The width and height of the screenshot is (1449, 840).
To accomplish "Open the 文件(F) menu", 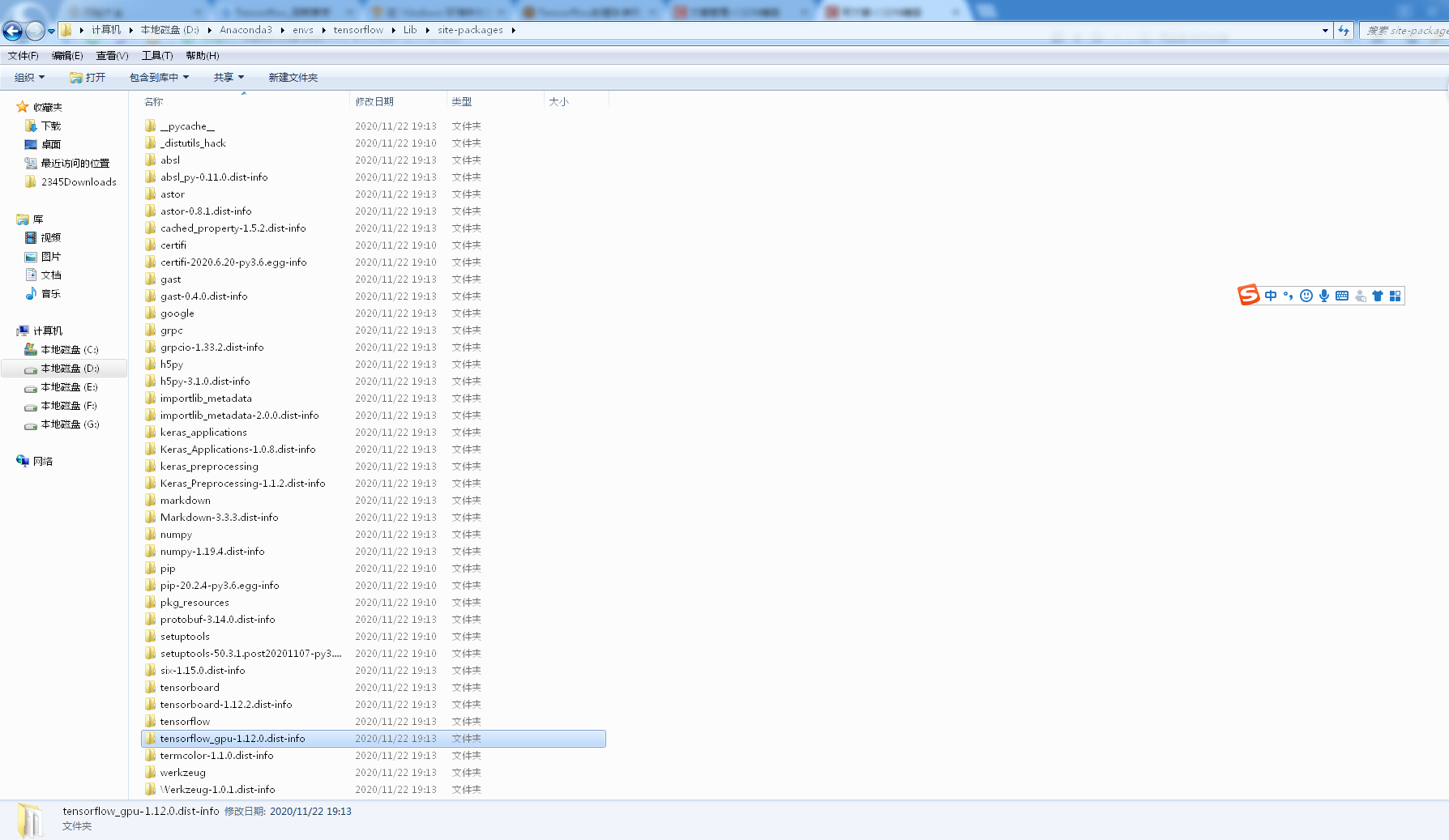I will 23,56.
